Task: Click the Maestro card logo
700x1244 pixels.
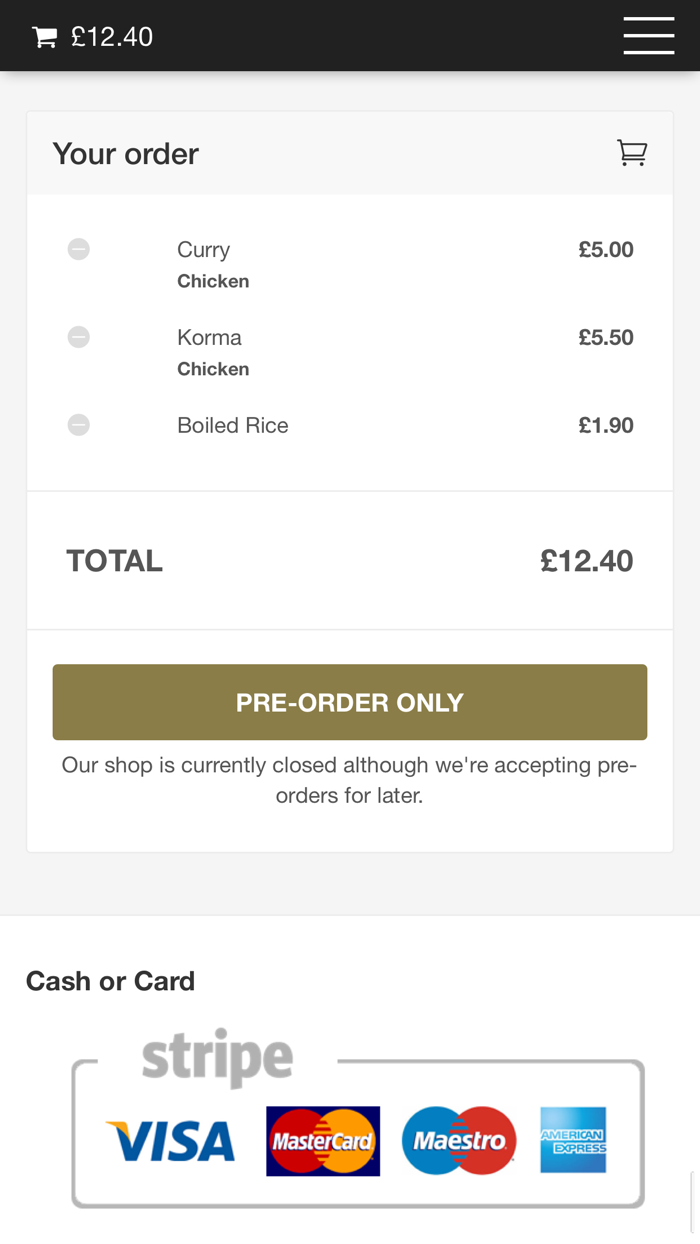Action: [459, 1141]
